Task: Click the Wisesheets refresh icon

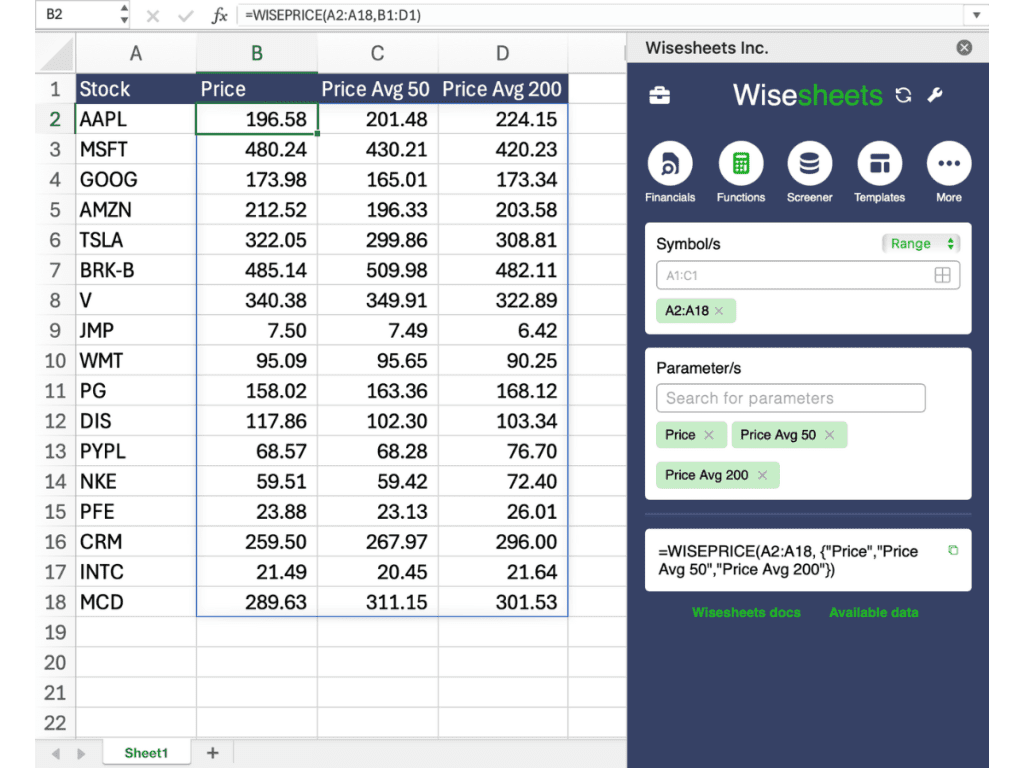Action: 903,95
